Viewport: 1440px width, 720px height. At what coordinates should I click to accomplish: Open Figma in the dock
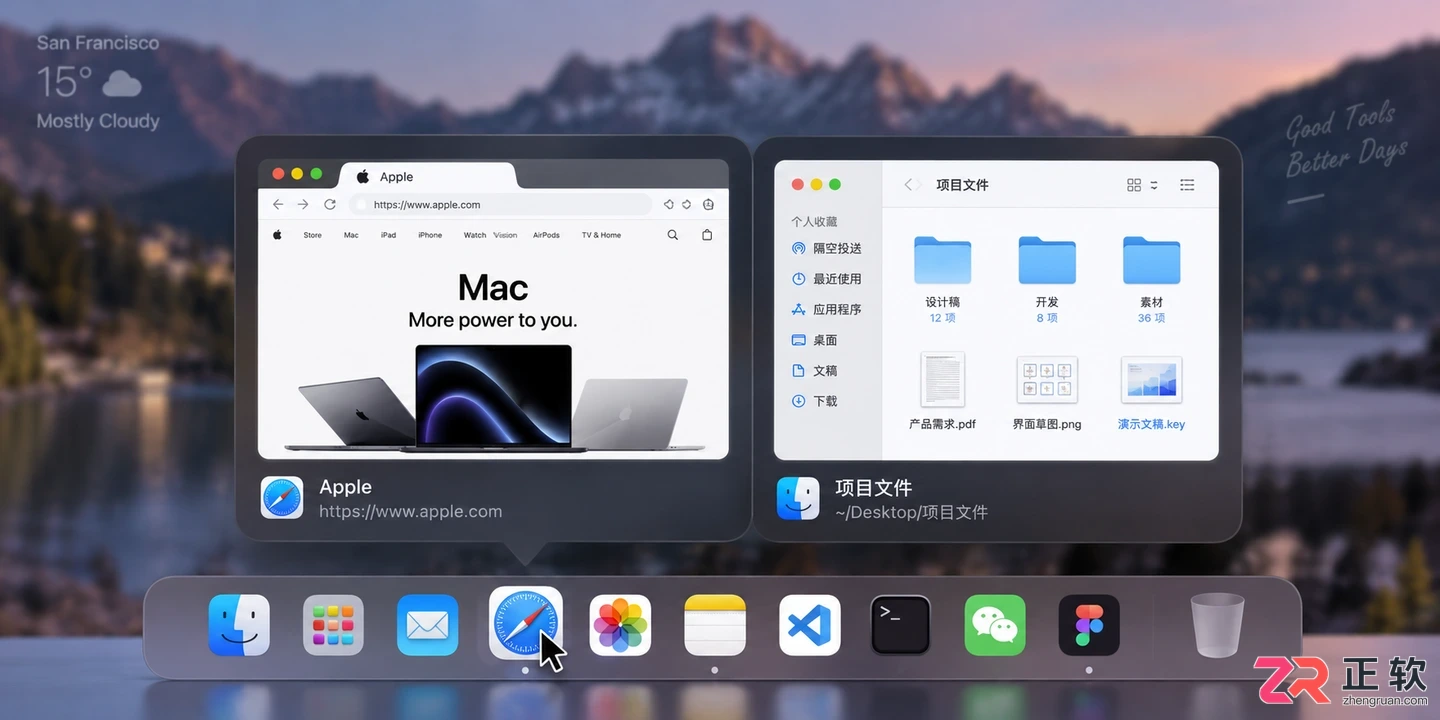click(x=1089, y=625)
